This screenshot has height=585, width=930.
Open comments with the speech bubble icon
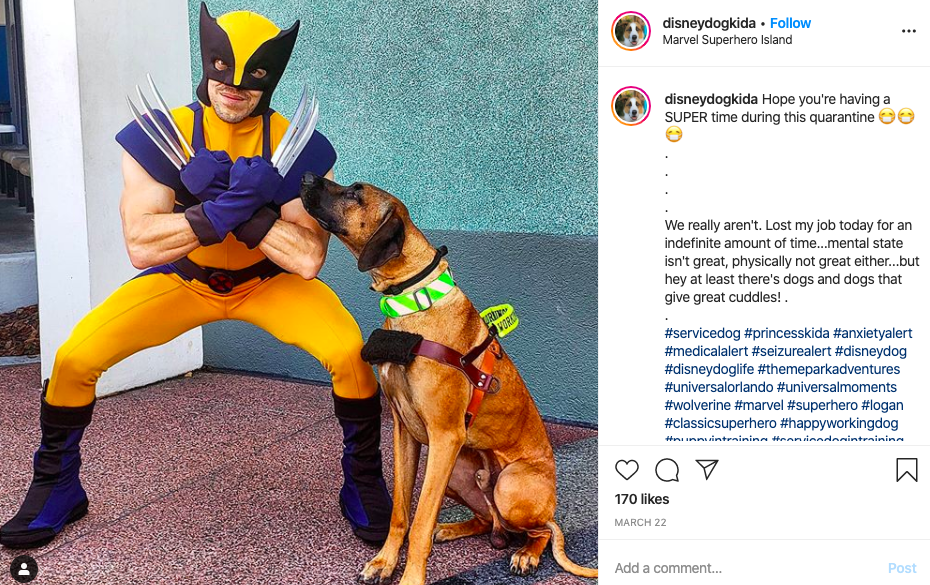(x=667, y=470)
